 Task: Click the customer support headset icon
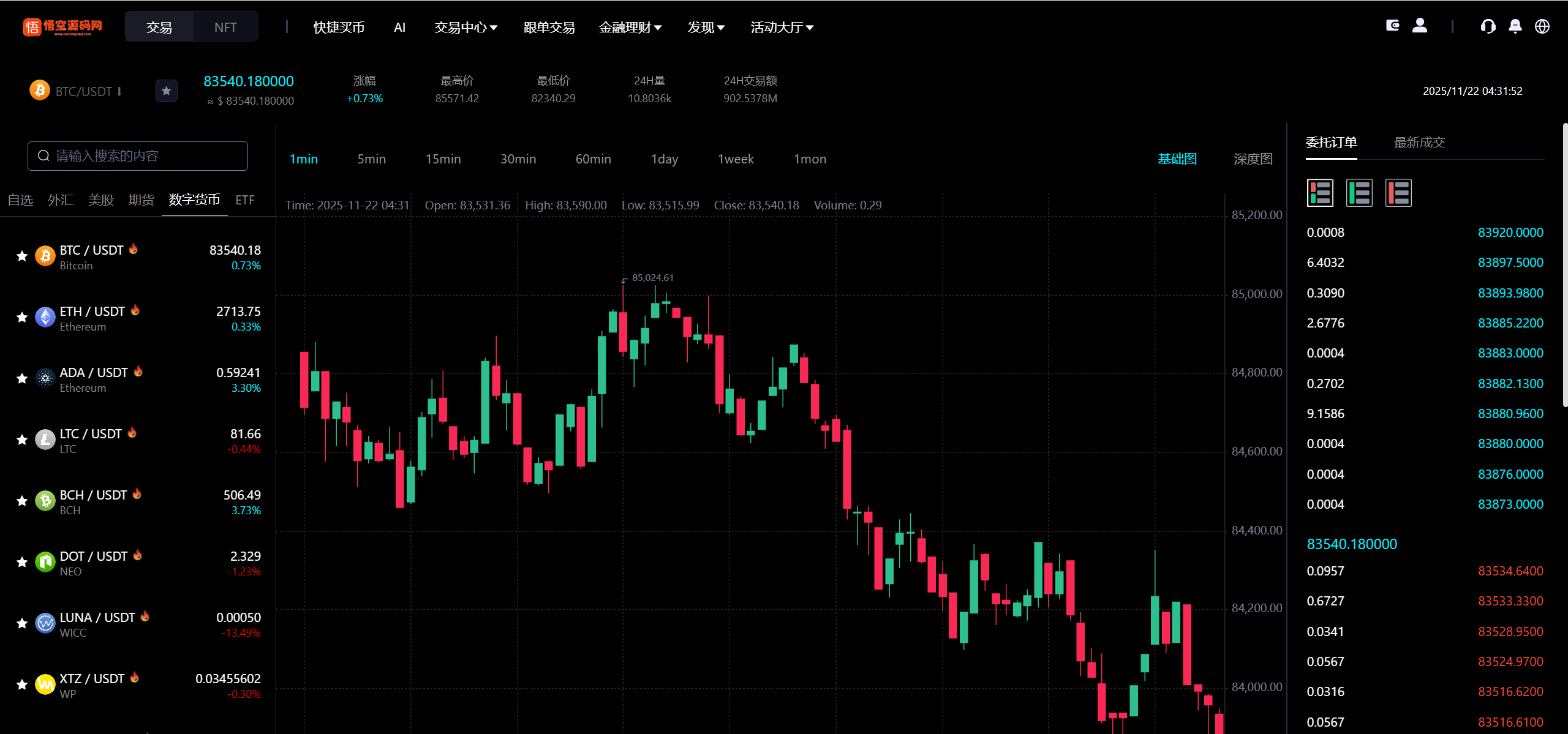[1488, 26]
